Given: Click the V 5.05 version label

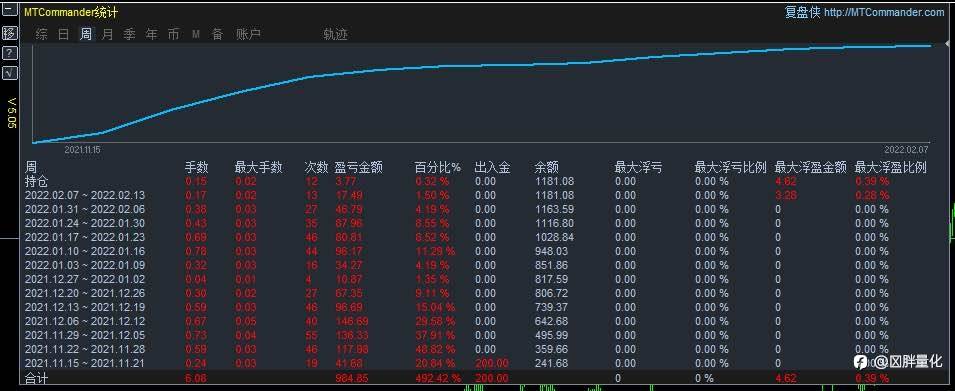Looking at the screenshot, I should pyautogui.click(x=12, y=113).
